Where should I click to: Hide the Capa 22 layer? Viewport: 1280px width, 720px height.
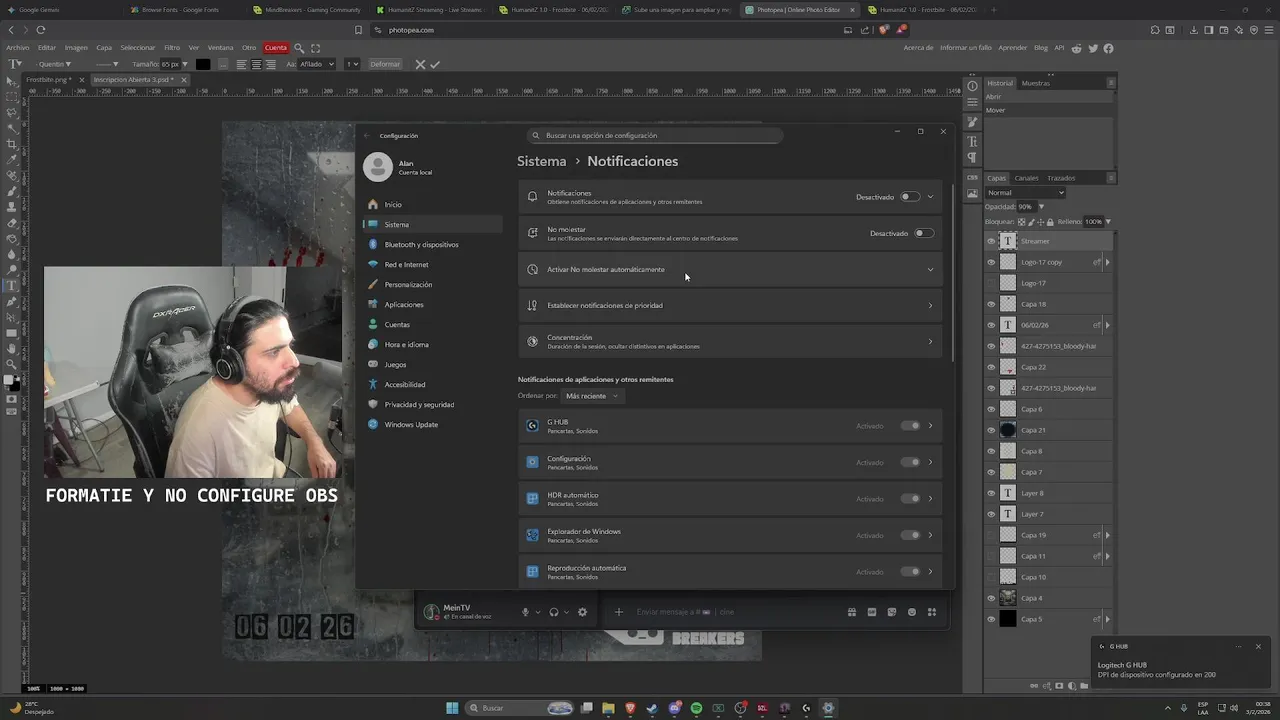click(991, 367)
